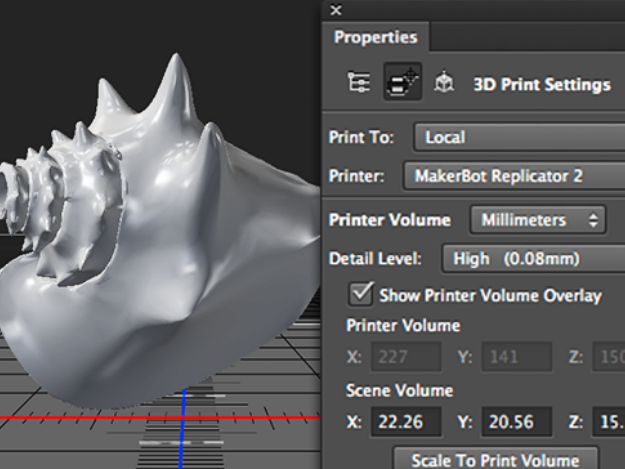Click the Printer Volume Z field

pos(609,357)
